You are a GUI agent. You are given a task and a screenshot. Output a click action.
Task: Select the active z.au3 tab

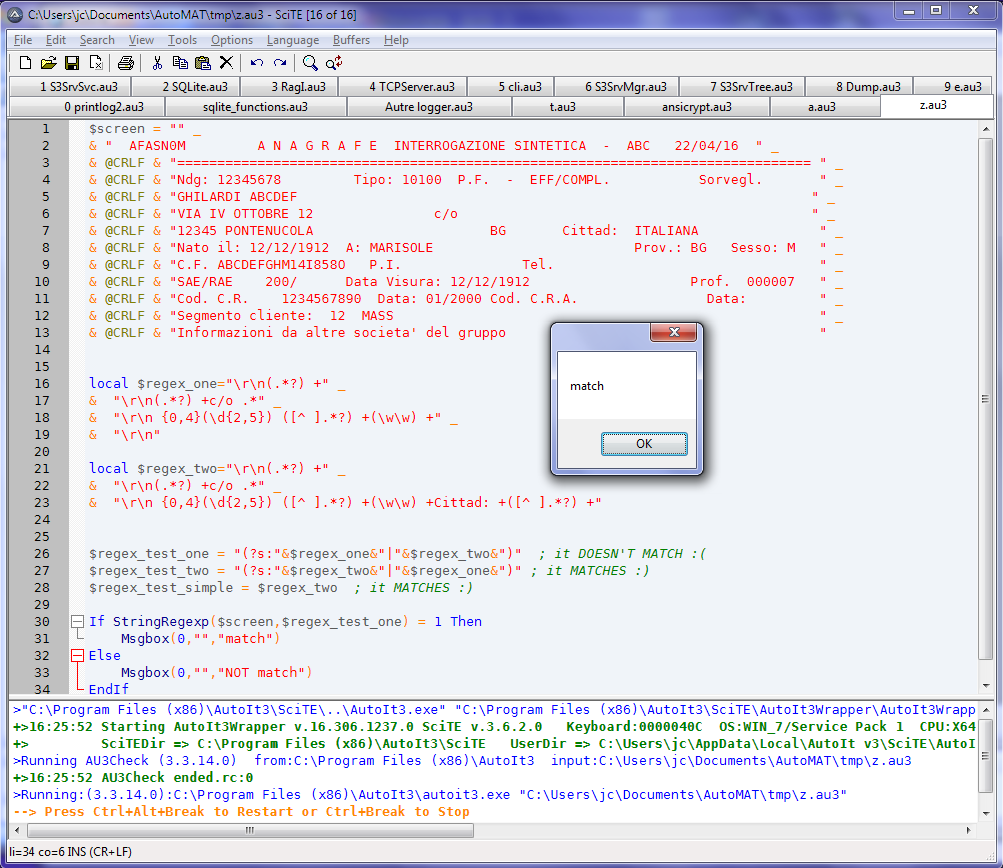point(937,106)
